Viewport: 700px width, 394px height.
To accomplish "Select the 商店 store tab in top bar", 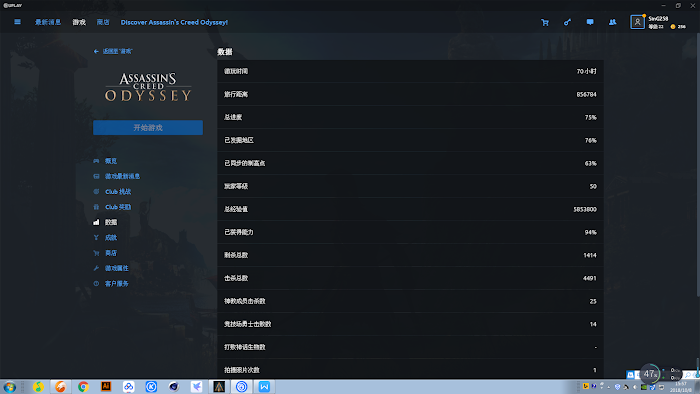I will [x=103, y=22].
